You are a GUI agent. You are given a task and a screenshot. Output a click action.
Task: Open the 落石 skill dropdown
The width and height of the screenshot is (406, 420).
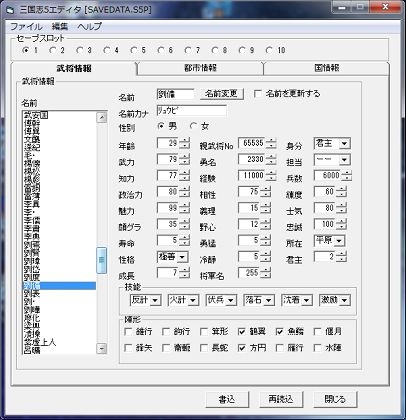coord(269,300)
